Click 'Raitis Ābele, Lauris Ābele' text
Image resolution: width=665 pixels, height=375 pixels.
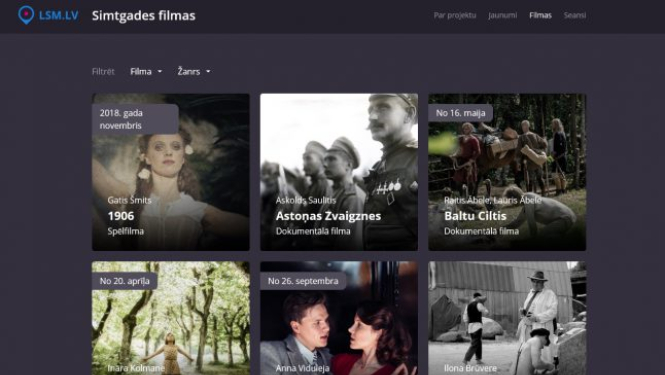point(493,200)
